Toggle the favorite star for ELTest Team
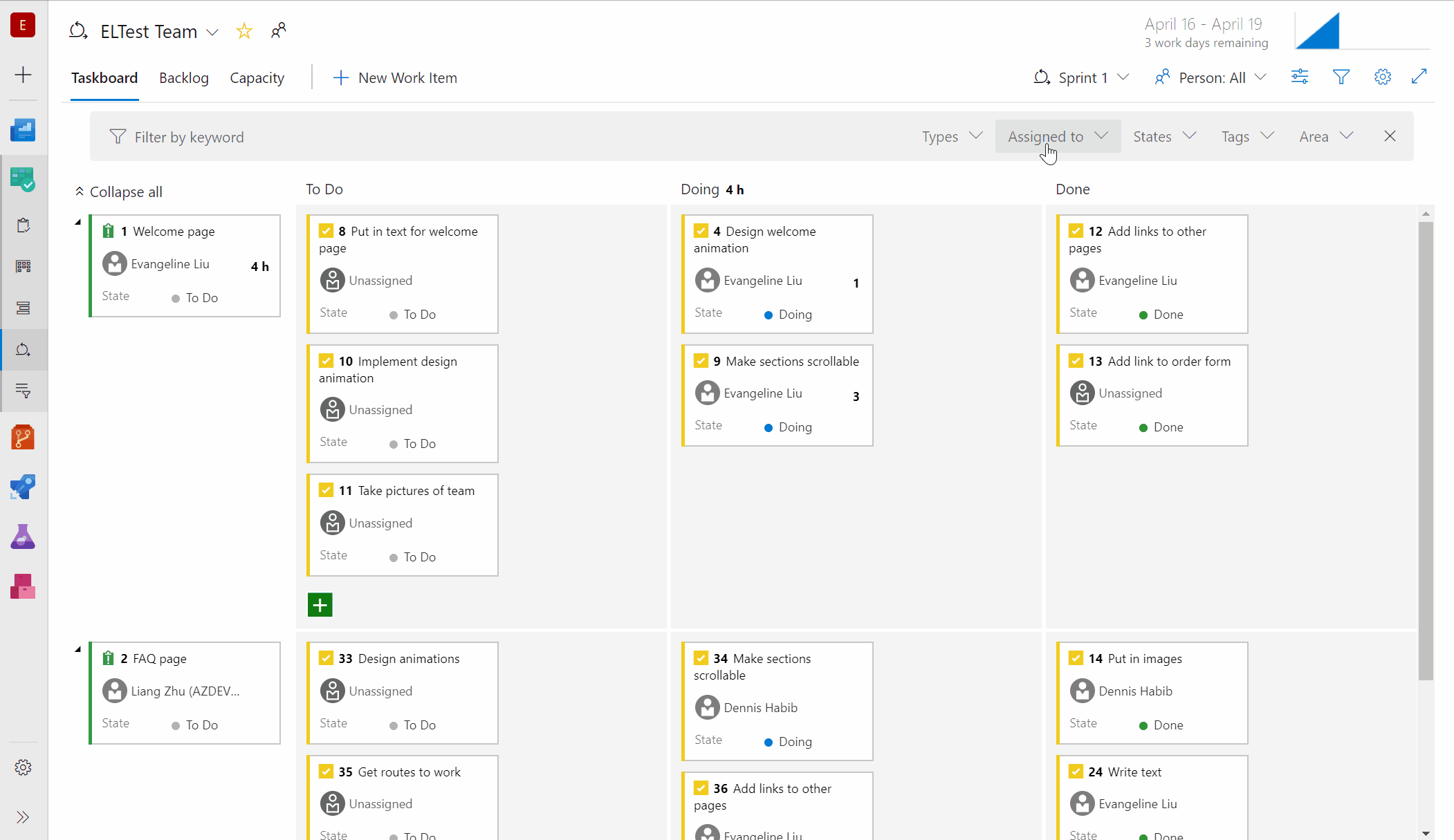 [x=243, y=30]
